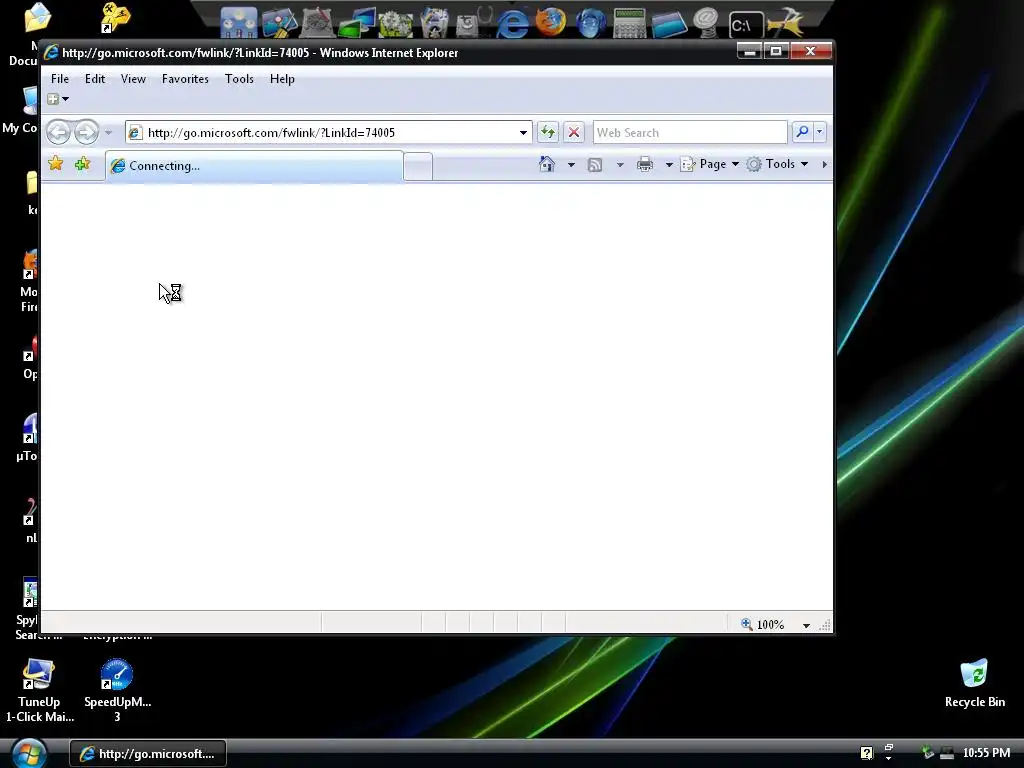Image resolution: width=1024 pixels, height=768 pixels.
Task: Open the zoom level dropdown arrow
Action: coord(806,625)
